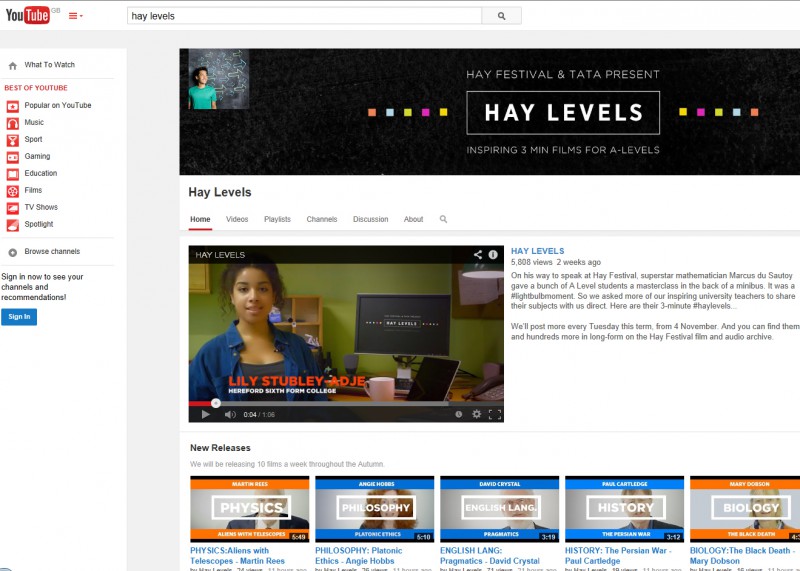Open the guide menu dropdown beside the logo
The height and width of the screenshot is (571, 800).
click(x=76, y=16)
